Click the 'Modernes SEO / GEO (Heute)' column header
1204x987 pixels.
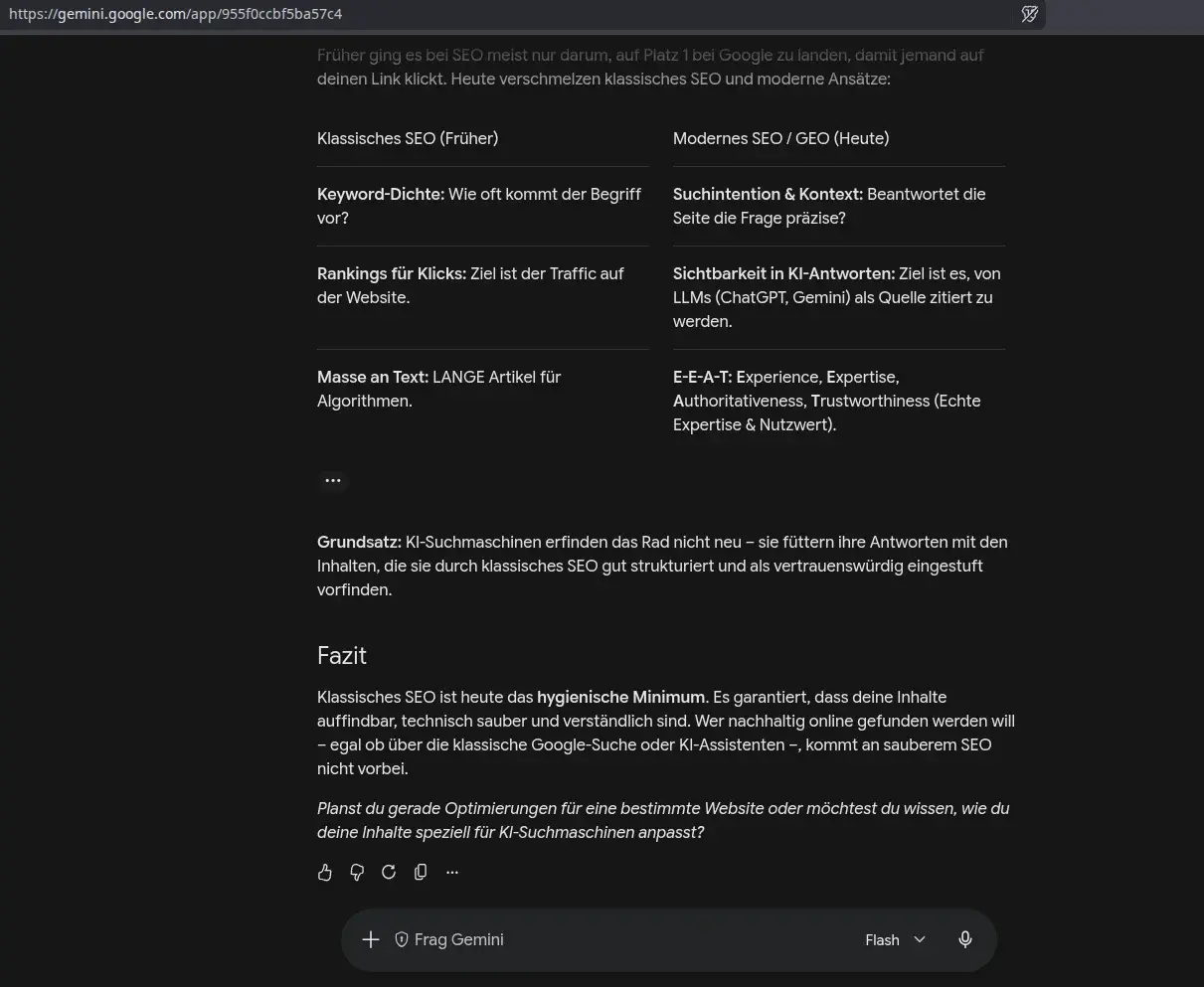click(781, 138)
